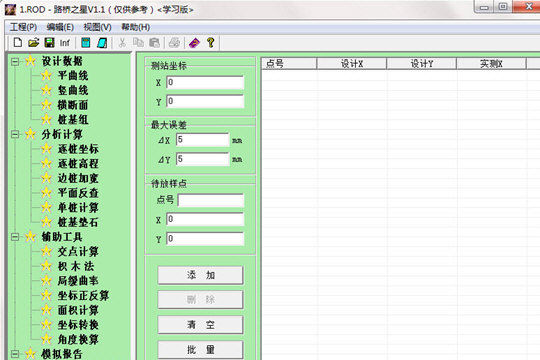Click the 测站坐标 X input field
This screenshot has width=540, height=360.
tap(205, 83)
